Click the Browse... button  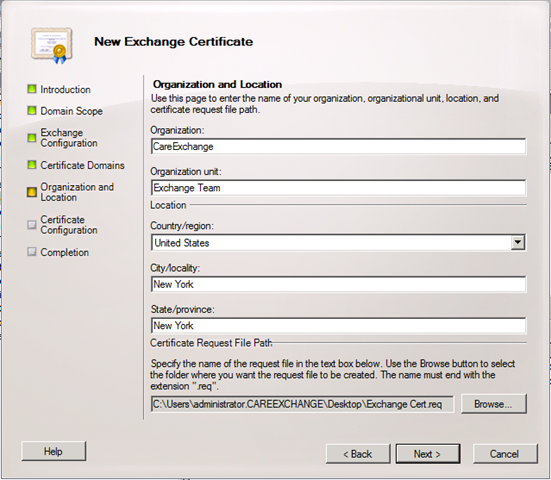click(x=493, y=404)
